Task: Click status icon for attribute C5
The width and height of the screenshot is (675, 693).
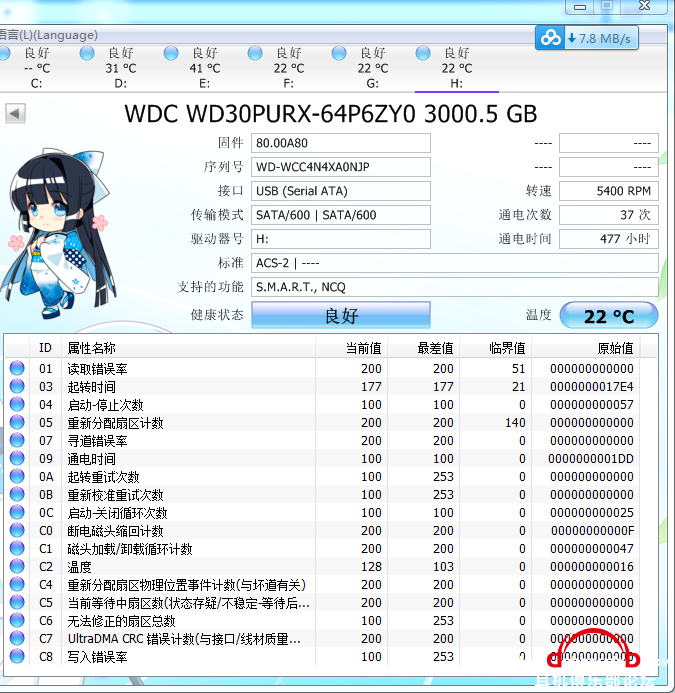Action: click(17, 602)
